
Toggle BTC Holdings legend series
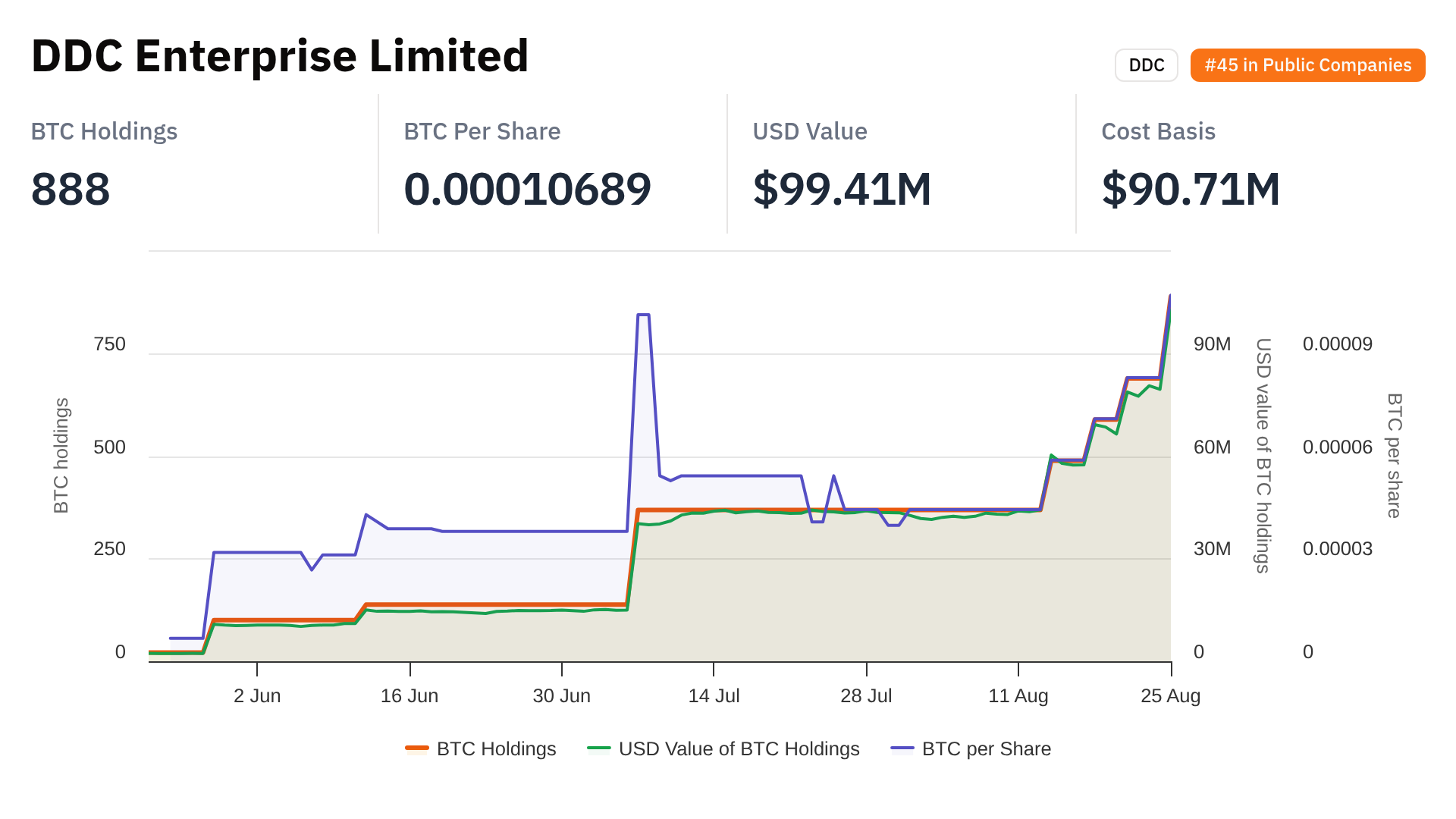(496, 748)
